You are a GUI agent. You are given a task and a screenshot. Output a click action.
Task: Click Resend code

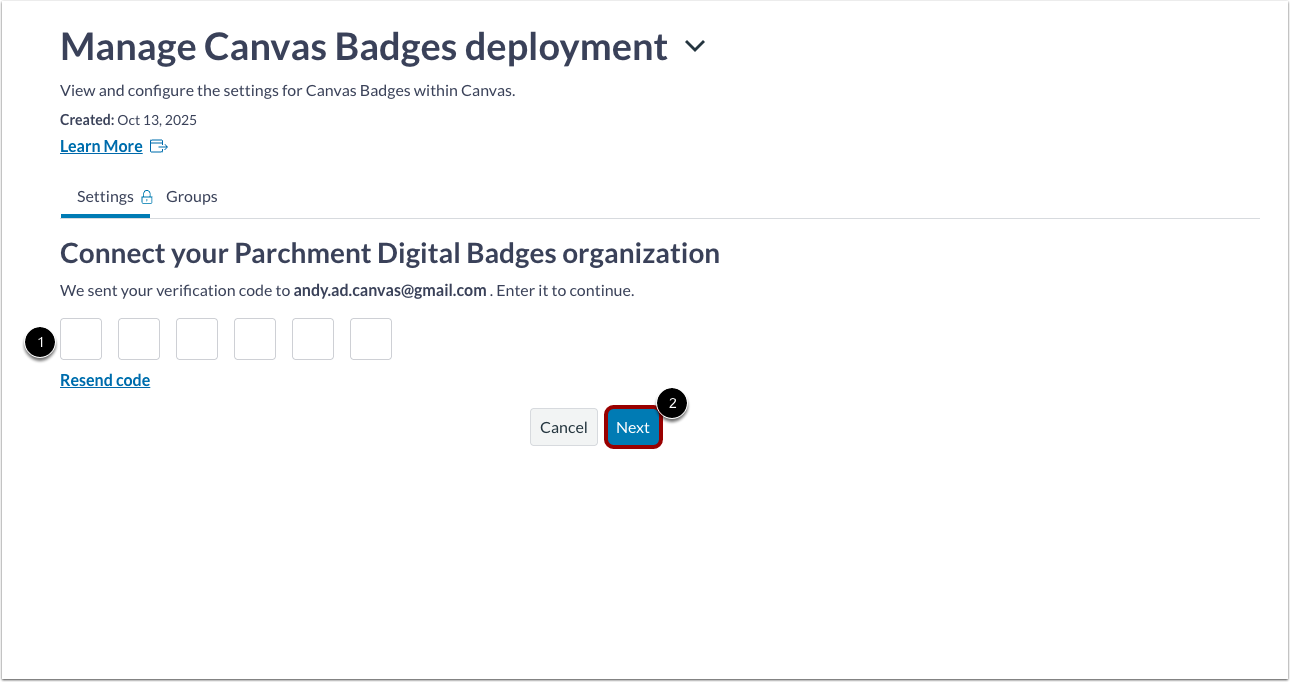pos(105,380)
